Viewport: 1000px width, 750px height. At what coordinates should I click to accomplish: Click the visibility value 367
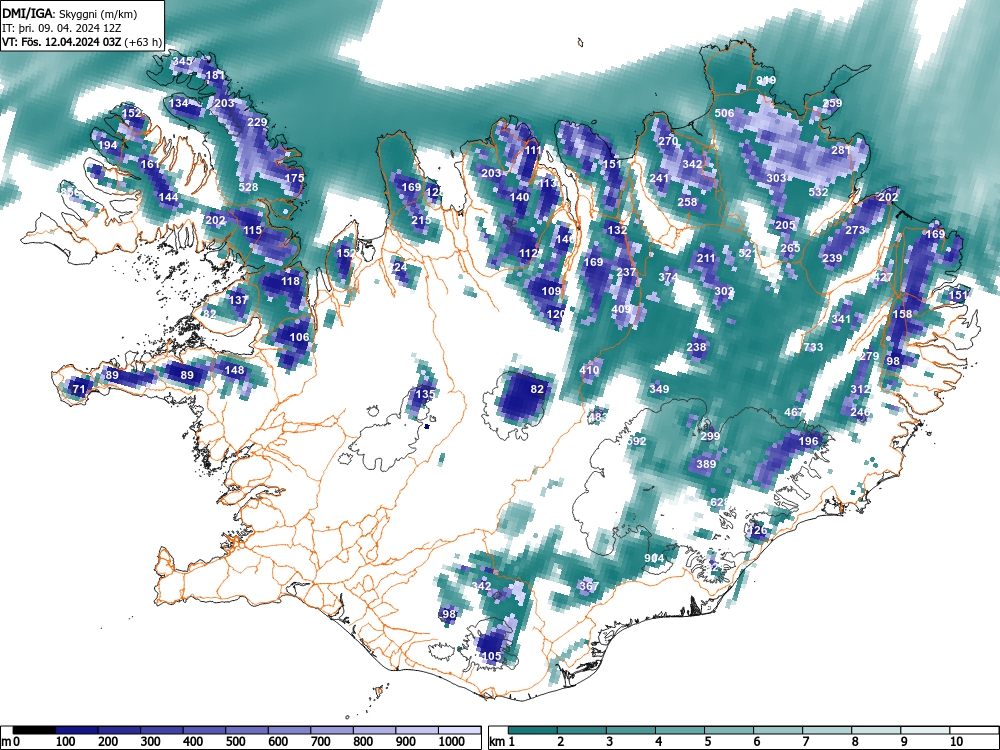point(589,586)
